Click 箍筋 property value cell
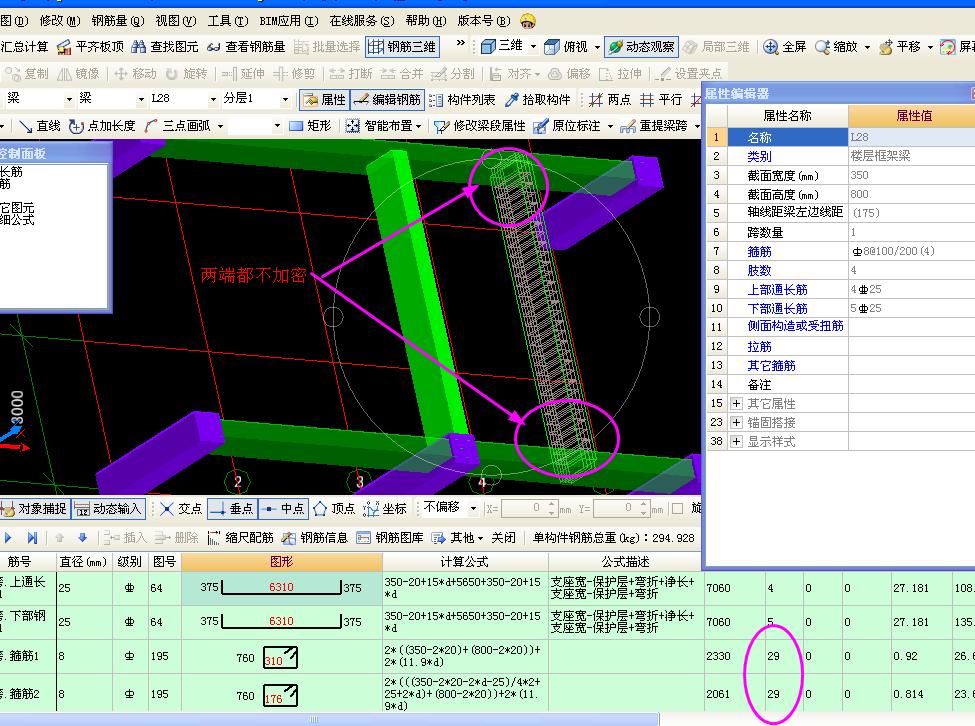 point(912,251)
